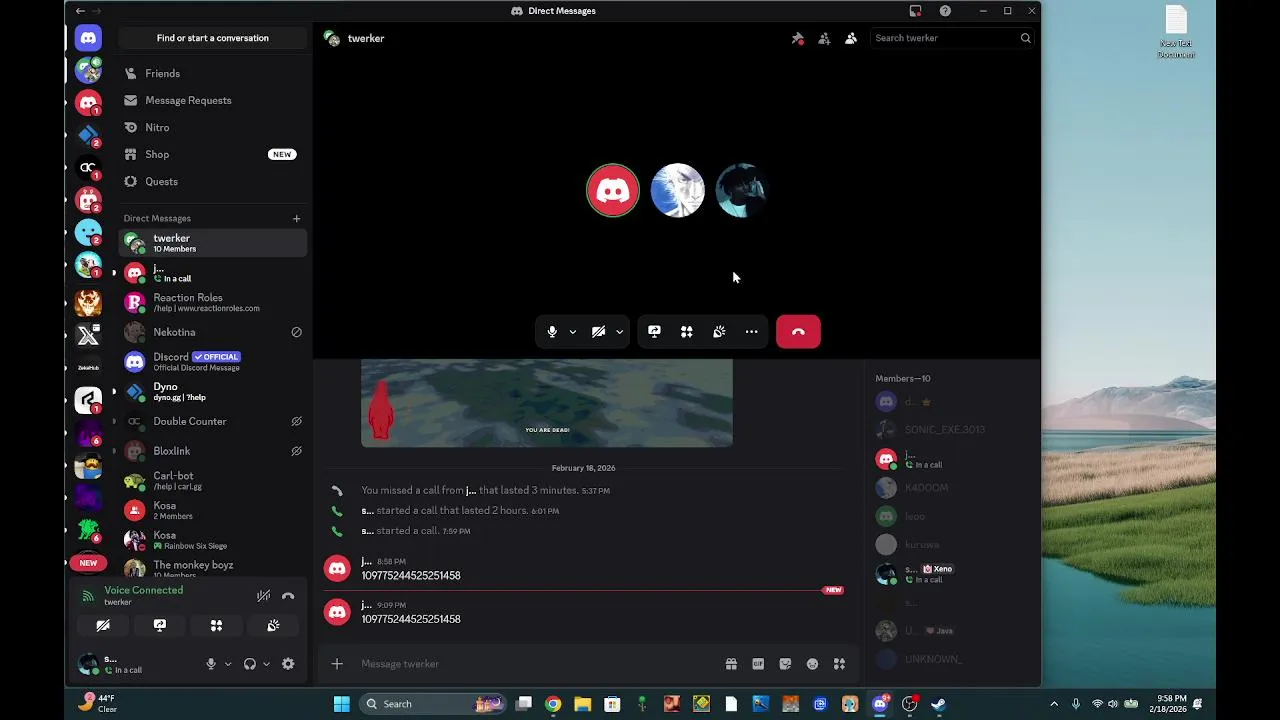Share your screen from call controls

[654, 332]
